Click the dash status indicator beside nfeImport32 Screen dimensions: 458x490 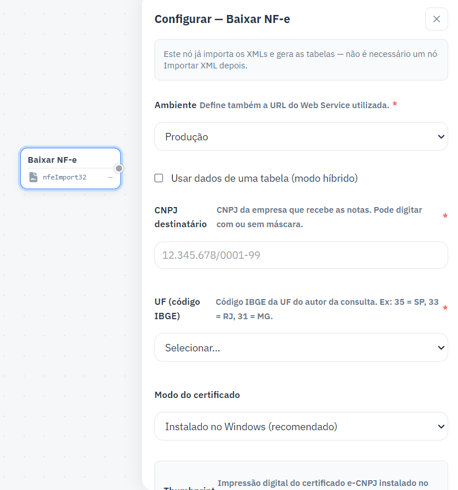110,177
